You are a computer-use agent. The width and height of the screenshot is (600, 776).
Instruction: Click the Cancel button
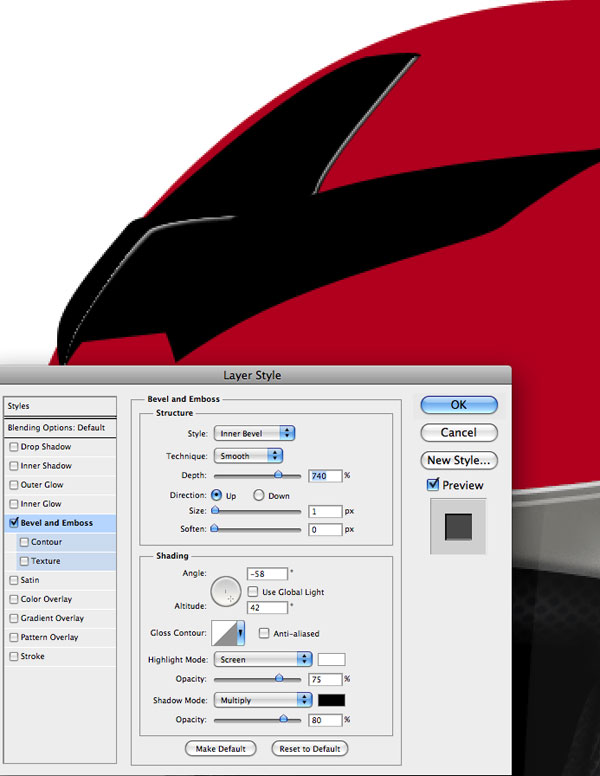click(459, 433)
